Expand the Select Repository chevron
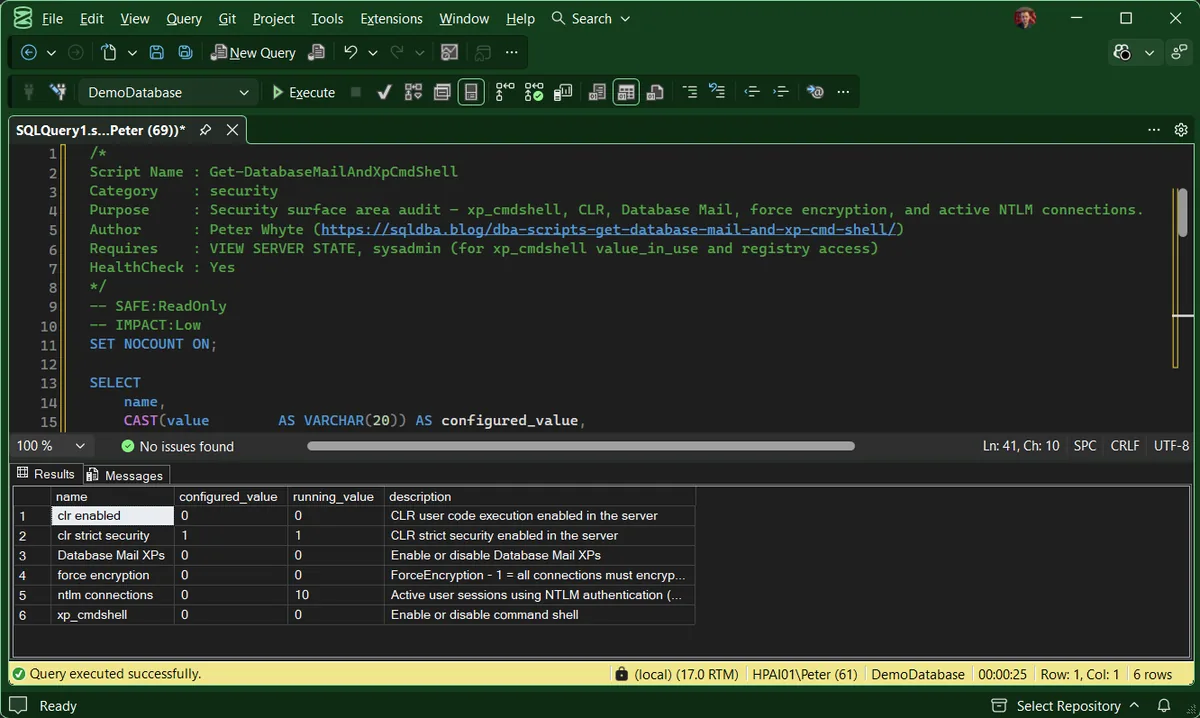 coord(1135,706)
